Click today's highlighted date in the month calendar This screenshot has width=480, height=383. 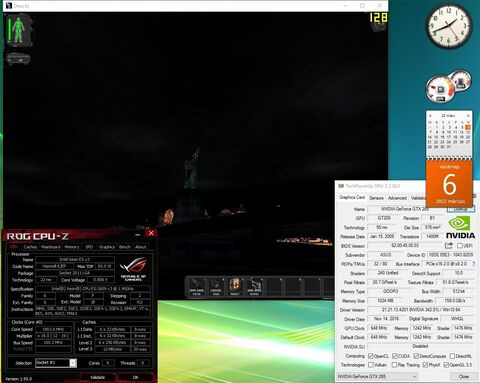pos(468,127)
